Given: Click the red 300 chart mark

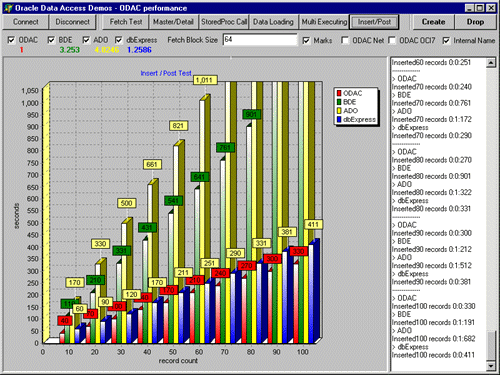Looking at the screenshot, I should [x=272, y=259].
